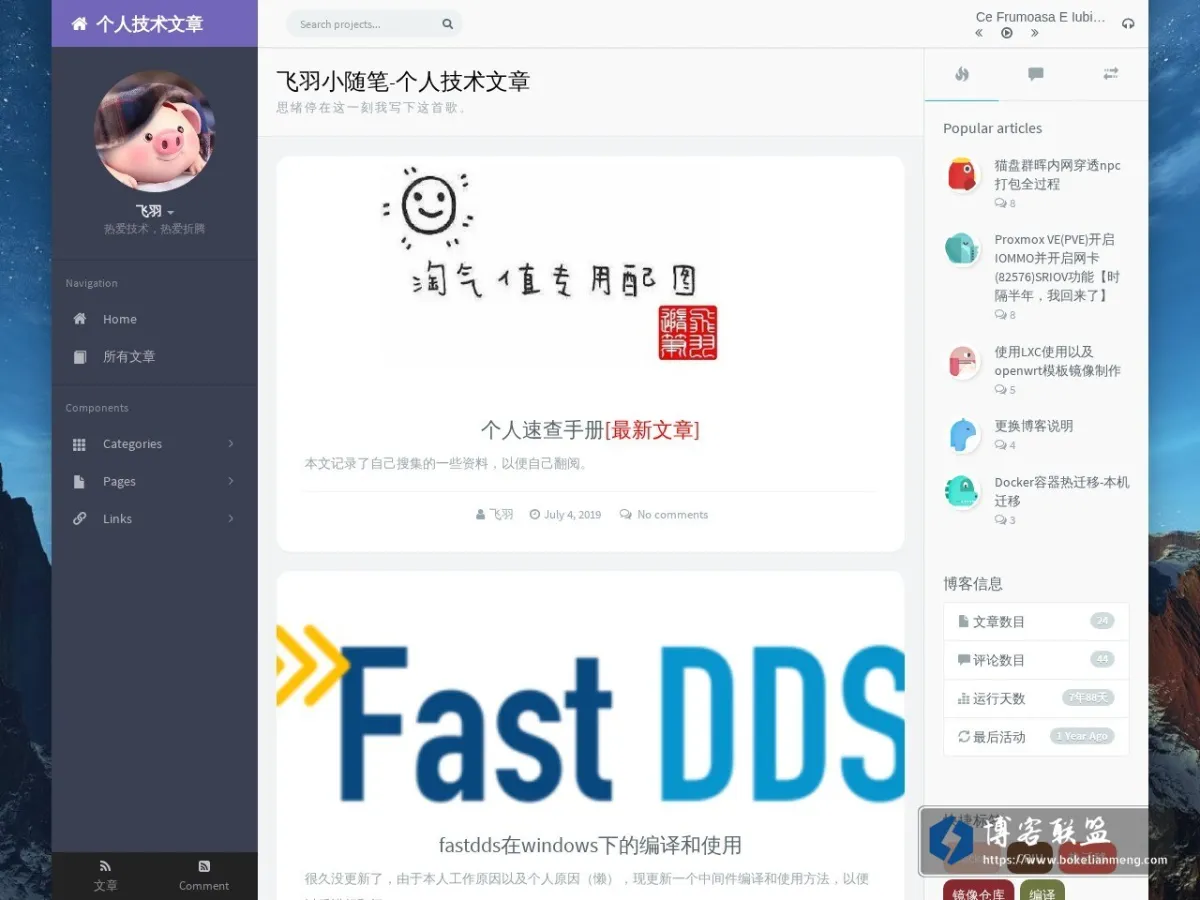This screenshot has width=1200, height=900.
Task: Expand the Categories submenu
Action: 231,443
